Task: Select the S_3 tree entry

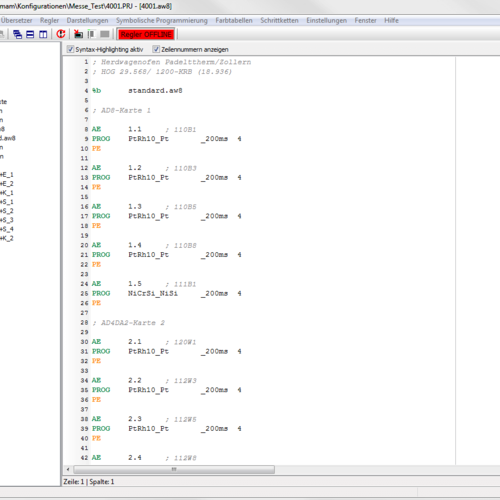Action: click(7, 220)
